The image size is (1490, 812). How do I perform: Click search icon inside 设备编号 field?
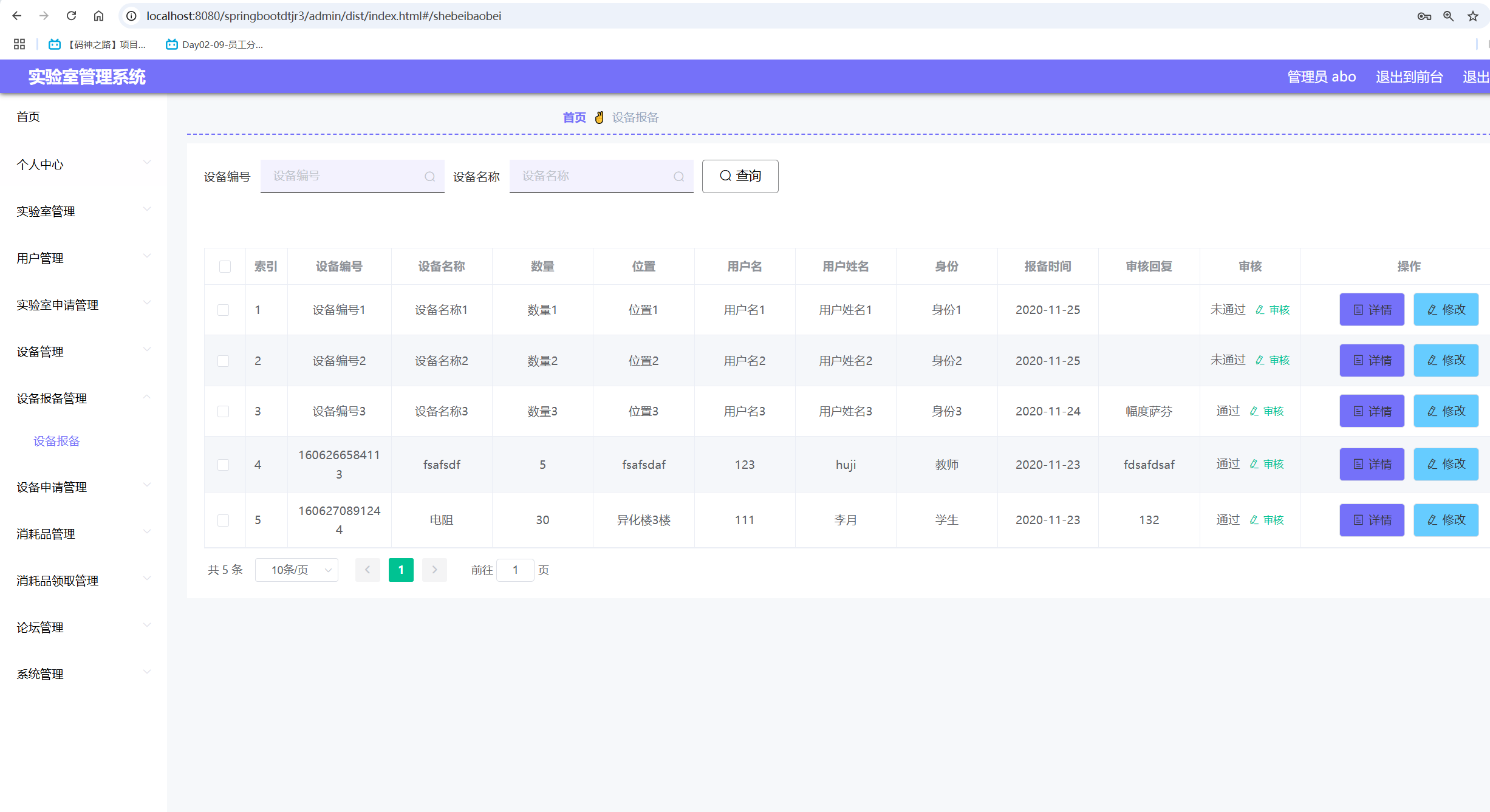[x=430, y=177]
